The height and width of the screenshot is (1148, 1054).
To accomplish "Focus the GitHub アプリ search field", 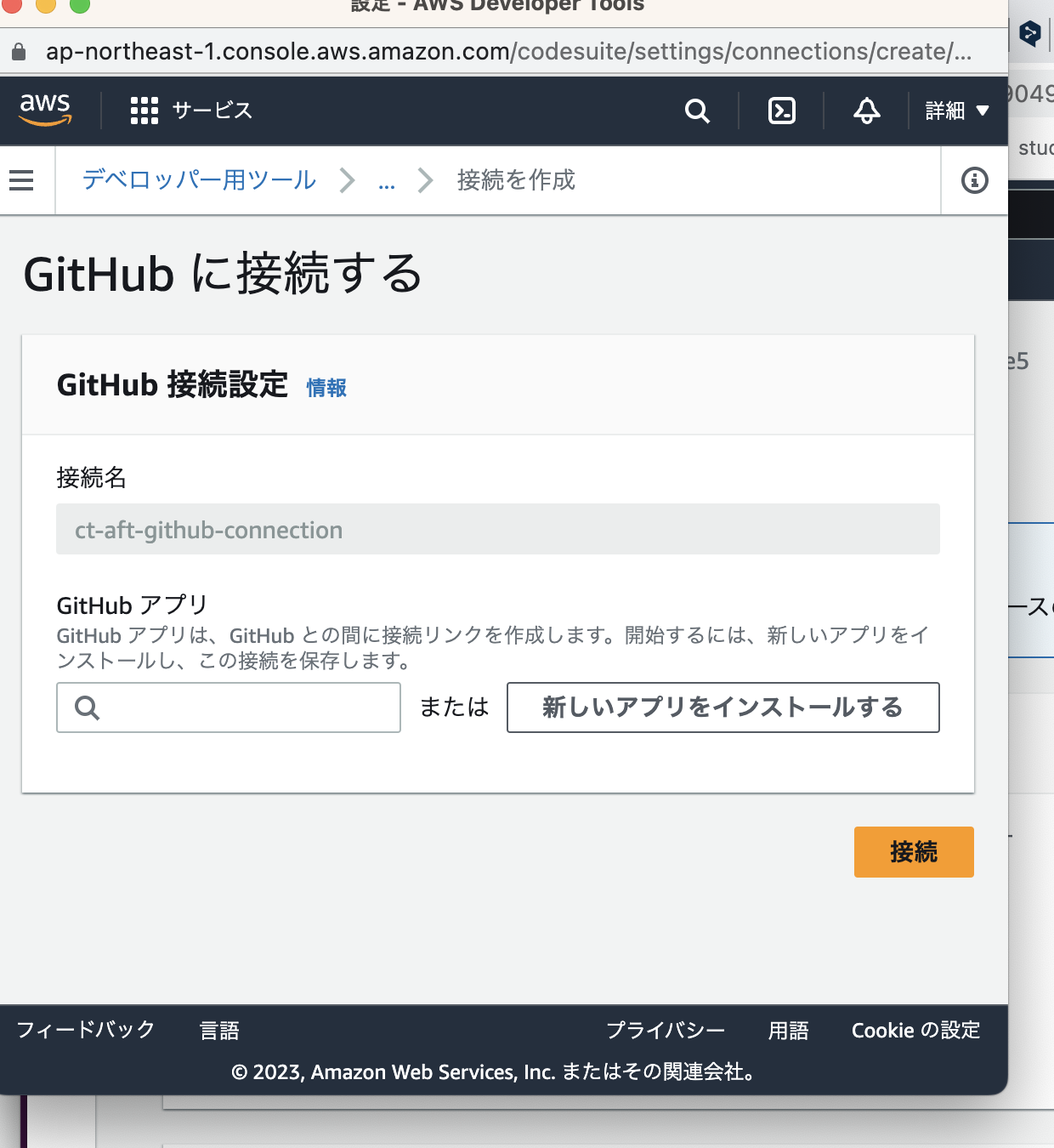I will pos(229,708).
